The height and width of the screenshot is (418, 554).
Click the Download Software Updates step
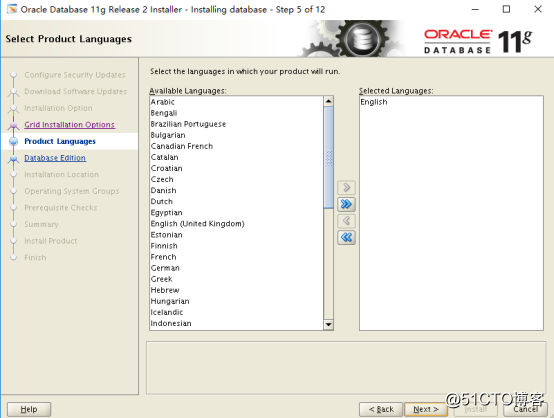click(76, 92)
